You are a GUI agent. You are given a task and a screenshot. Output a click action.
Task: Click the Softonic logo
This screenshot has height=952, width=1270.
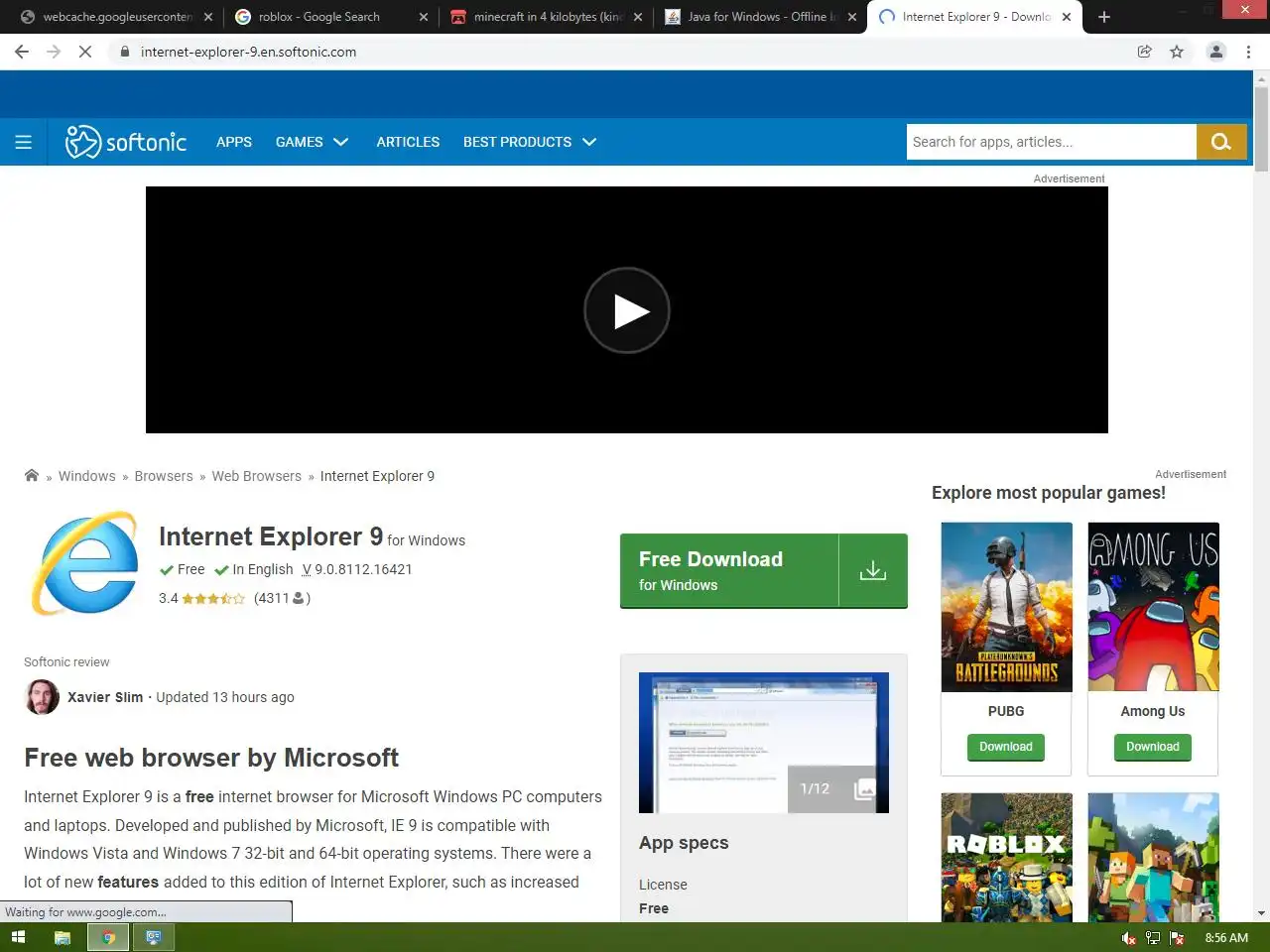click(126, 142)
